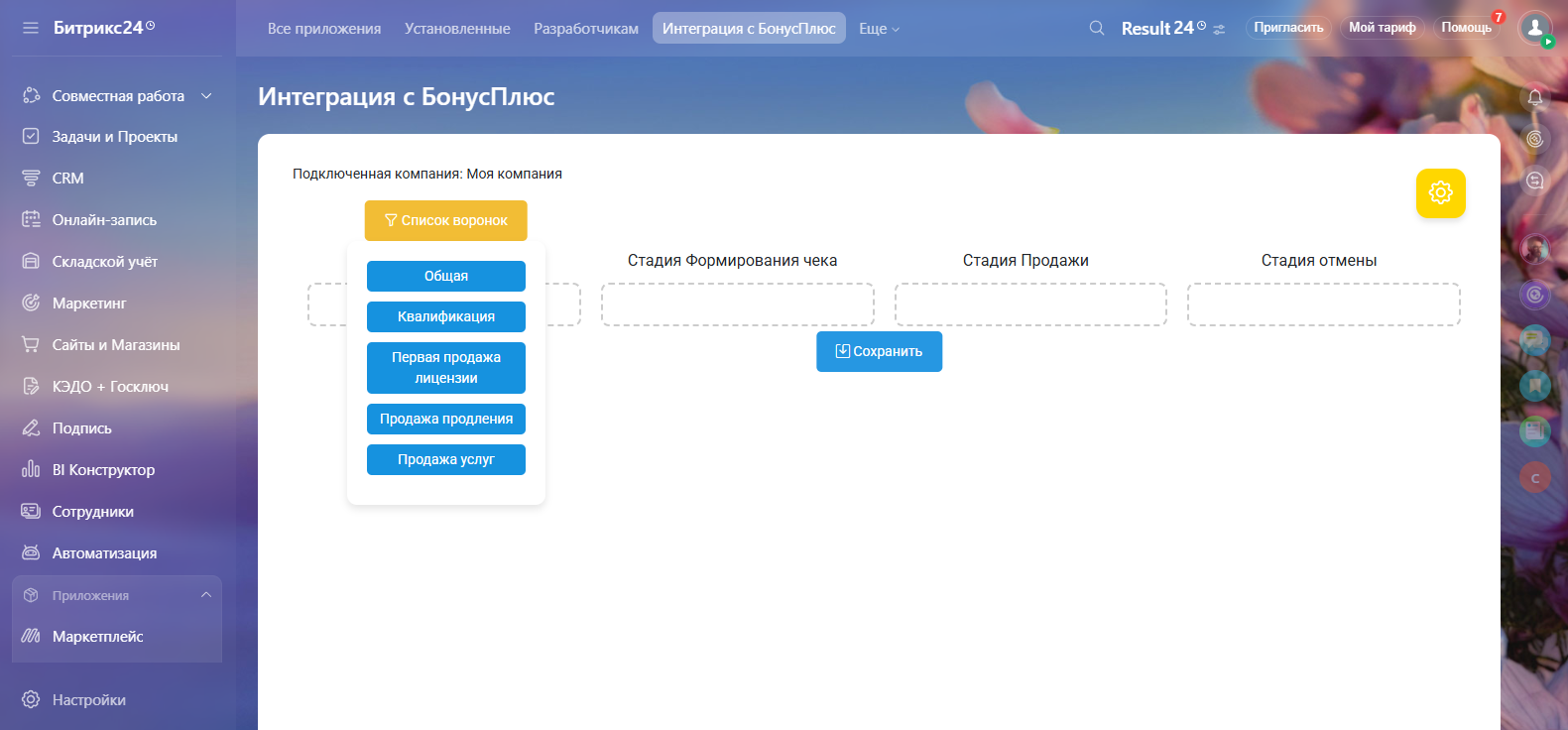Open the BI Конструктор chart icon
This screenshot has height=730, width=1568.
coord(31,469)
